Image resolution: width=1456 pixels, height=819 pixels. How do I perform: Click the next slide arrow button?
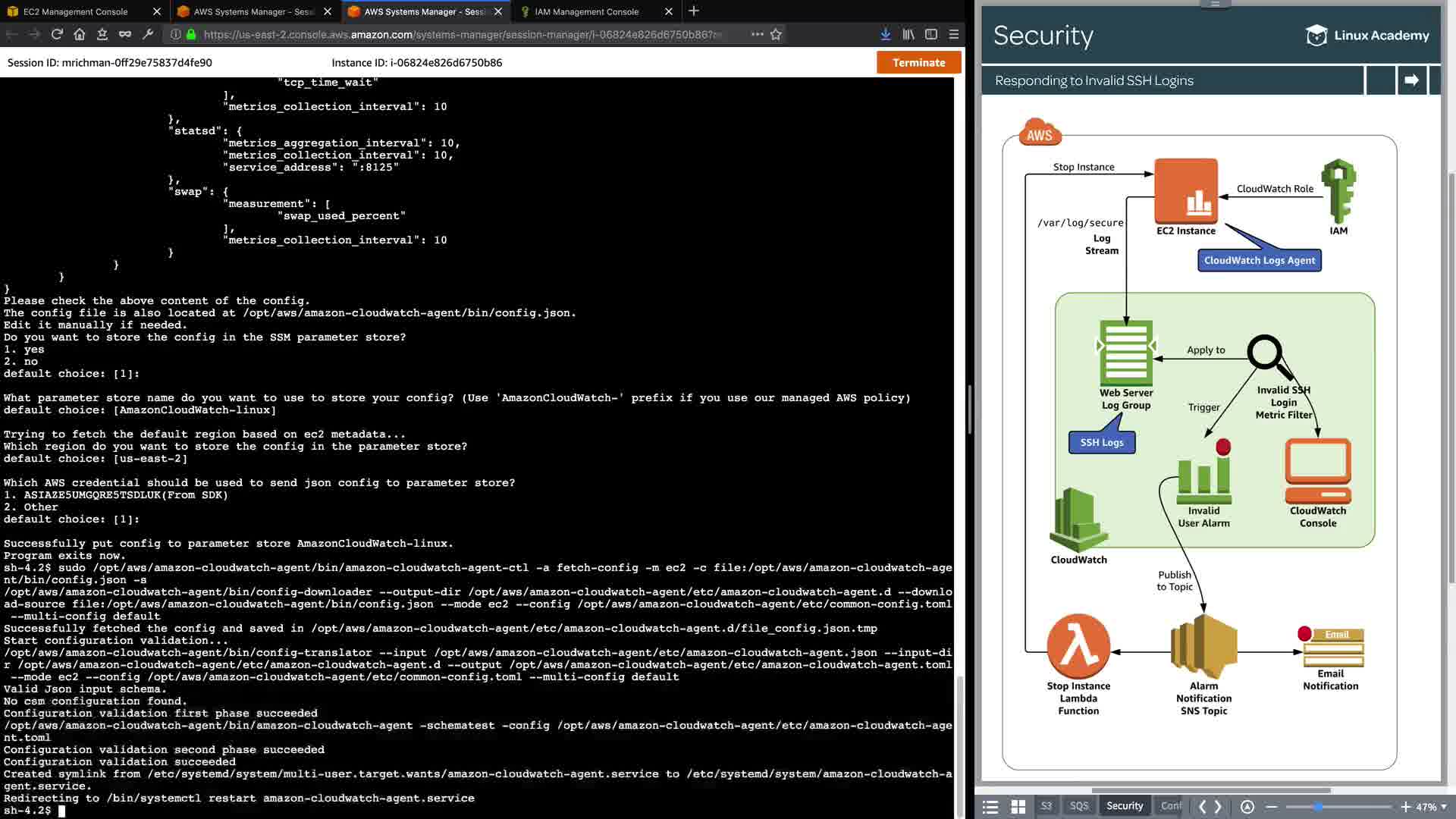1411,80
